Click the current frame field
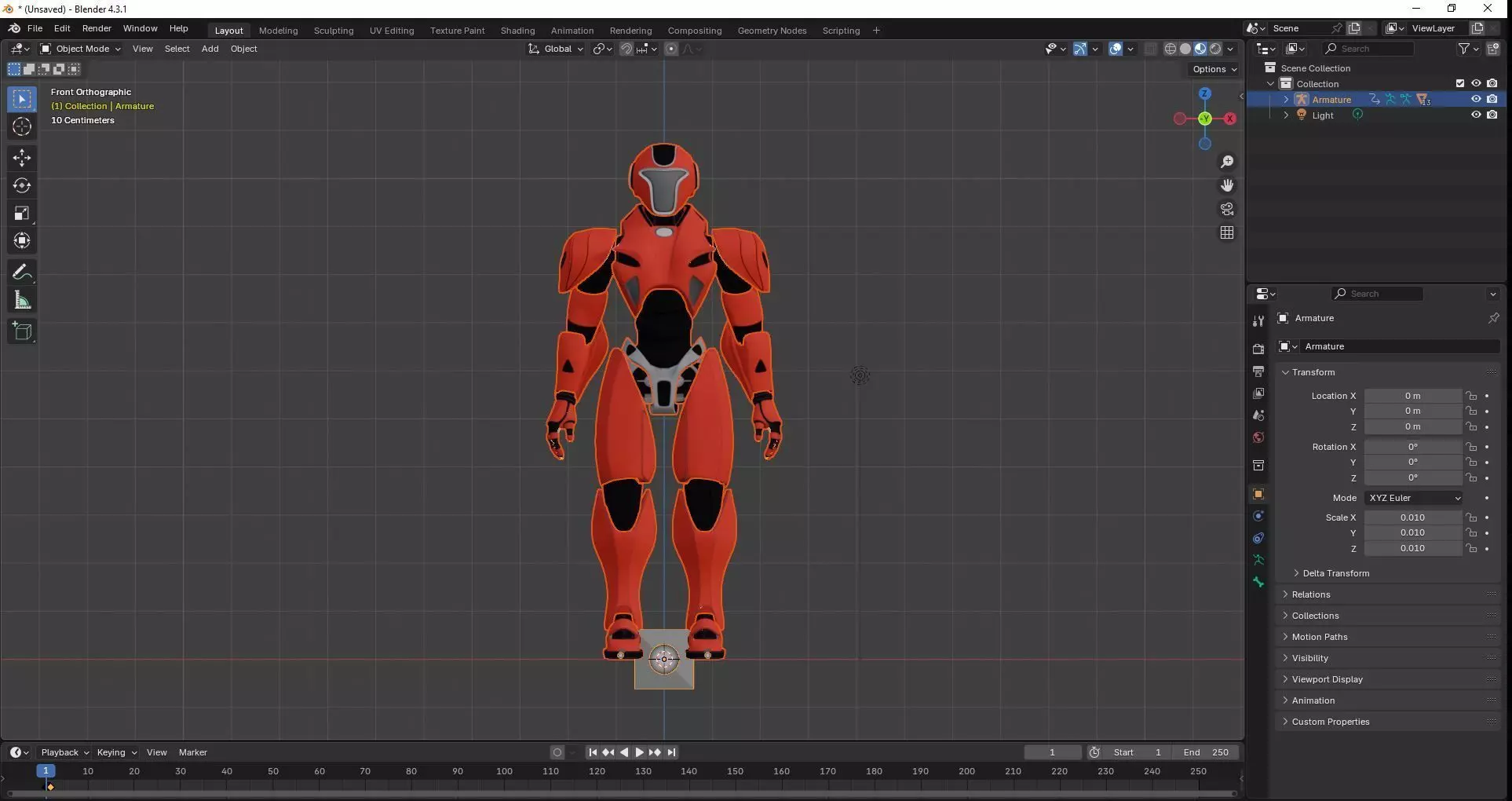The height and width of the screenshot is (801, 1512). (x=1052, y=752)
